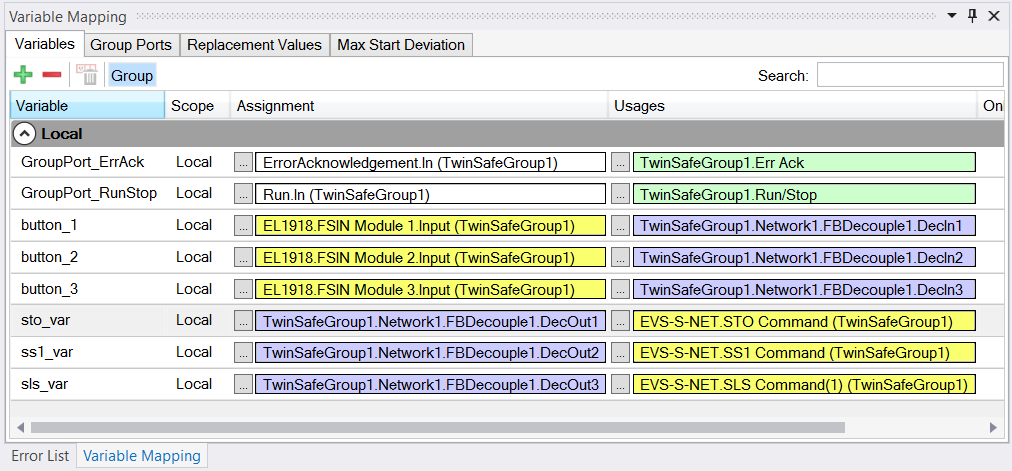
Task: Select the button_1 variable name
Action: 49,225
